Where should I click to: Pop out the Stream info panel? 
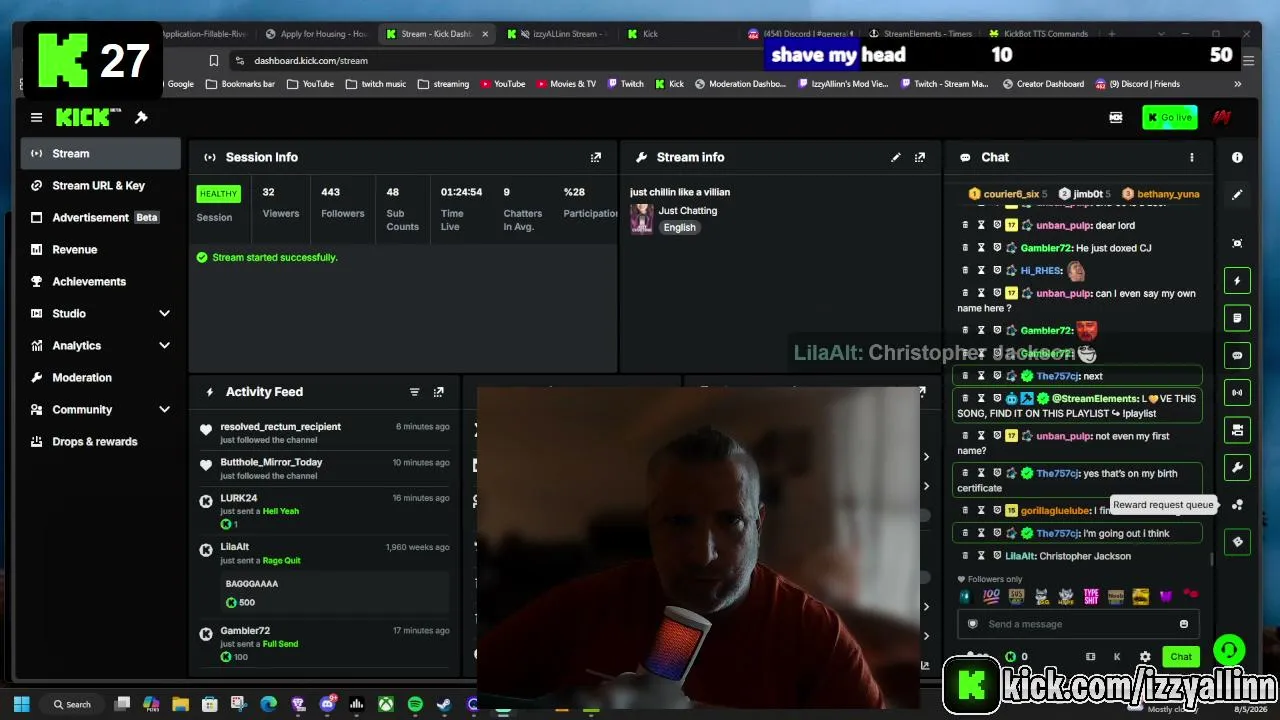click(x=920, y=157)
